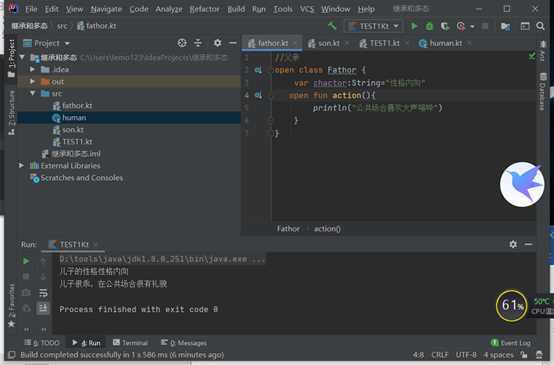Expand the out folder in the project tree
554x365 pixels.
pyautogui.click(x=32, y=82)
